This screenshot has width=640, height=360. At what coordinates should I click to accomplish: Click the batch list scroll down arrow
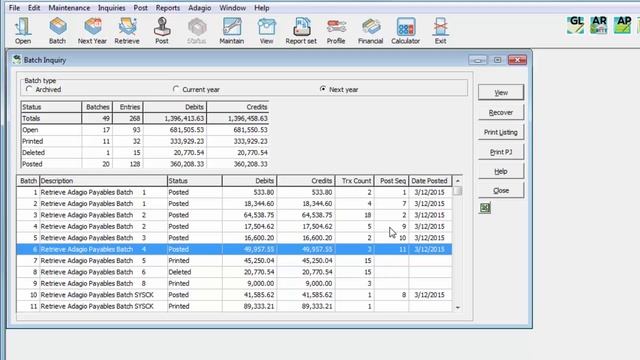click(458, 308)
